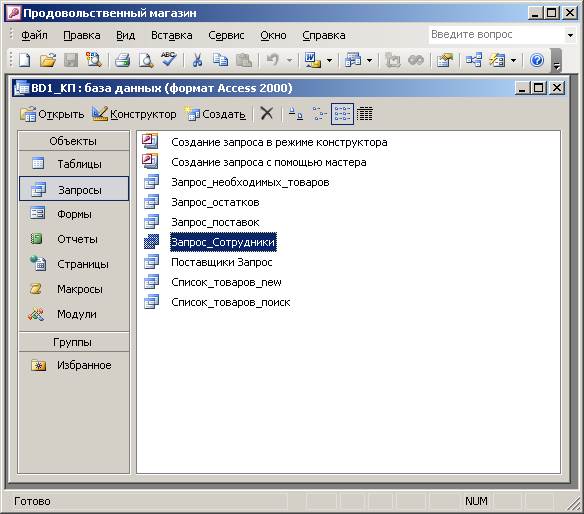Open the Введите вопрос dropdown arrow
The image size is (584, 514).
(570, 35)
